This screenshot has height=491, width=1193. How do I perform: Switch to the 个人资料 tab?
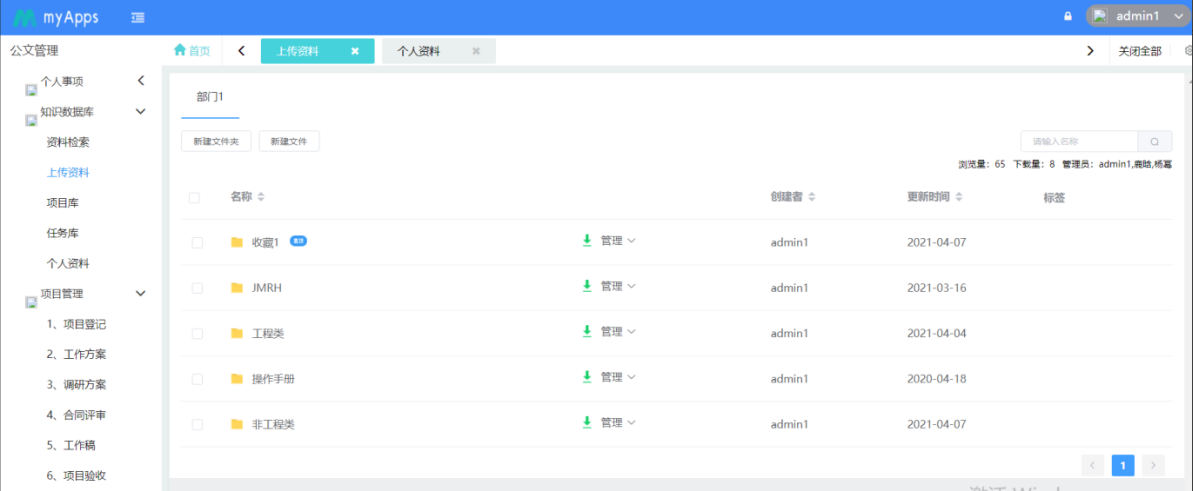(419, 51)
